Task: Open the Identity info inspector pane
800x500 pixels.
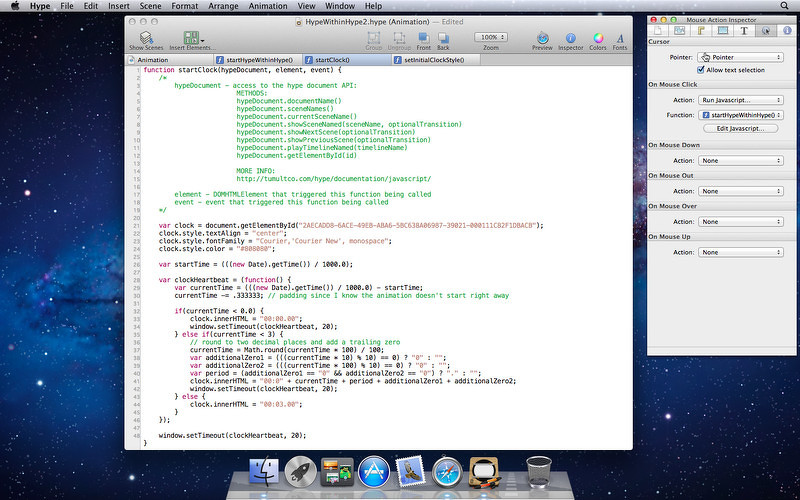Action: (x=787, y=31)
